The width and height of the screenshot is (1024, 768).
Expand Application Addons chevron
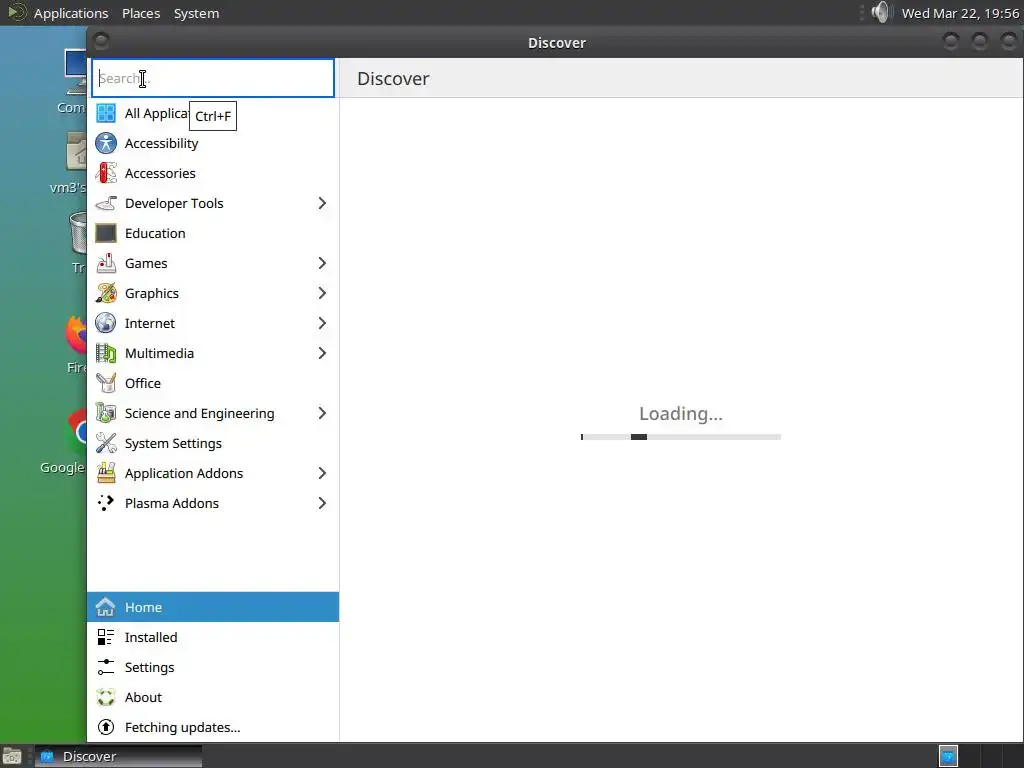[322, 474]
